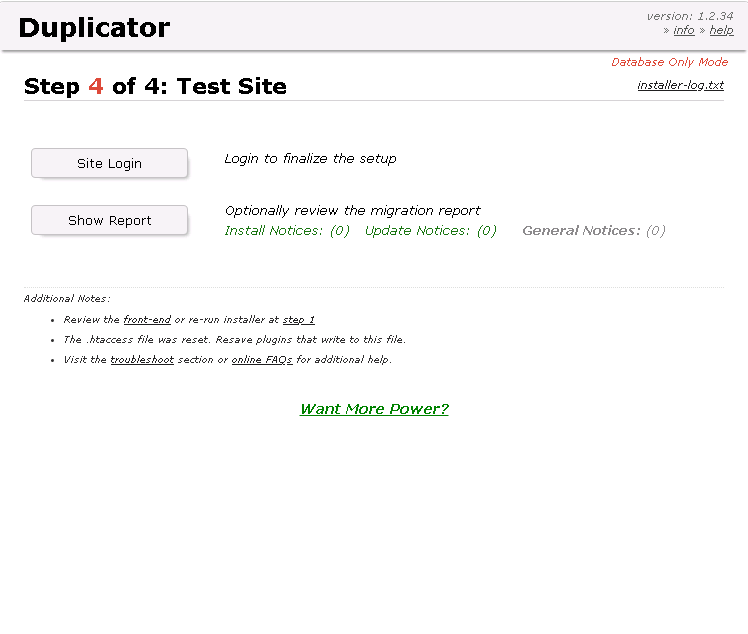Viewport: 748px width, 634px height.
Task: Re-run the installer via the step 1 link
Action: 298,320
